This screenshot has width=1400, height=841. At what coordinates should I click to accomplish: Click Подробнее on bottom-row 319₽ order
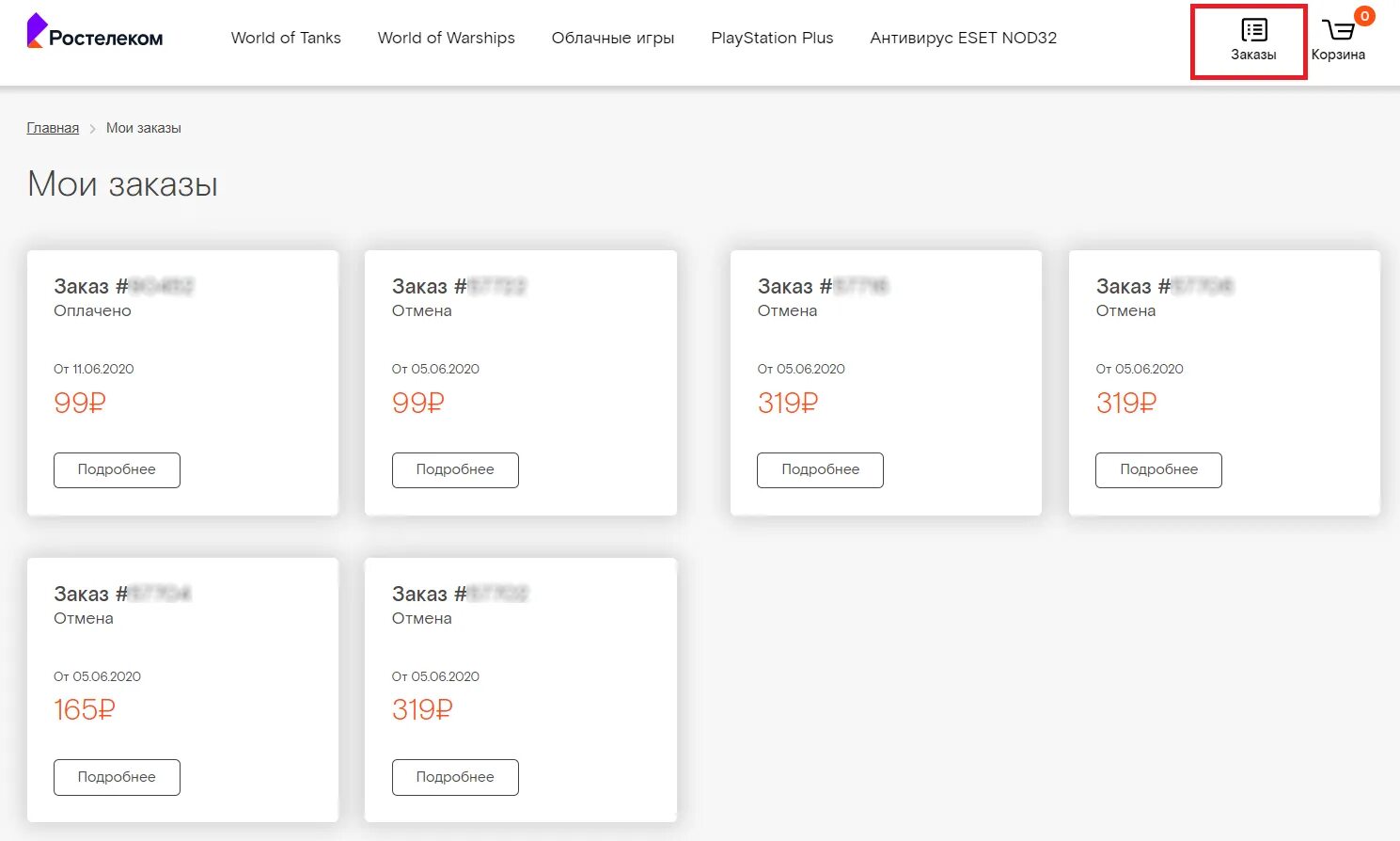[455, 777]
